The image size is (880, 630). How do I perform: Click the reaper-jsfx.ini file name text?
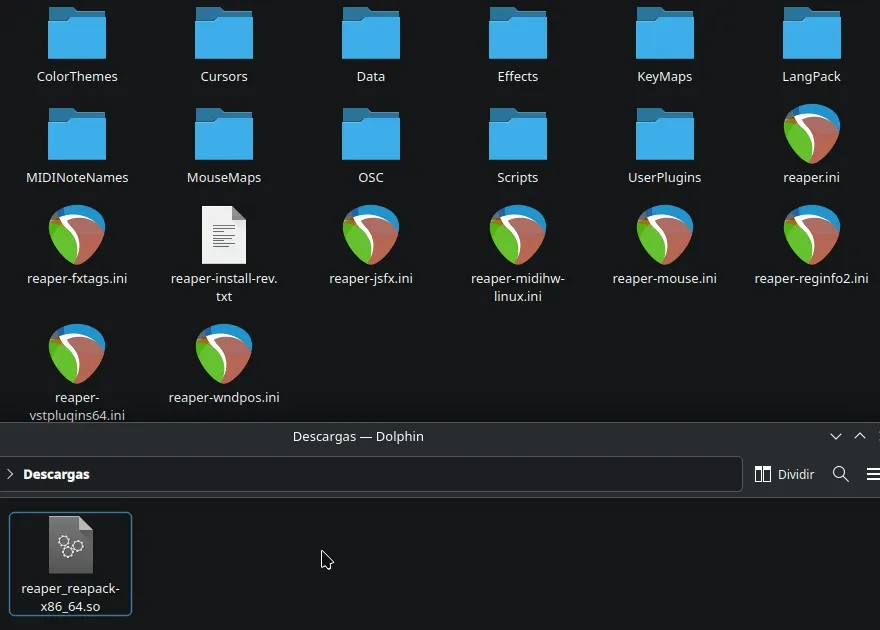click(371, 278)
